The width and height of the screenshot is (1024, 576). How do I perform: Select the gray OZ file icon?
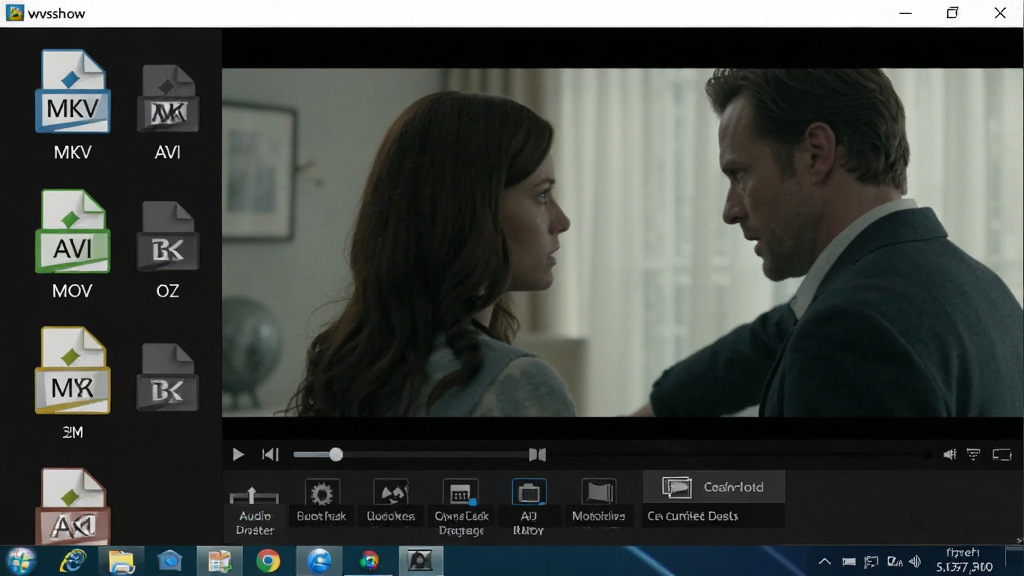pyautogui.click(x=168, y=236)
